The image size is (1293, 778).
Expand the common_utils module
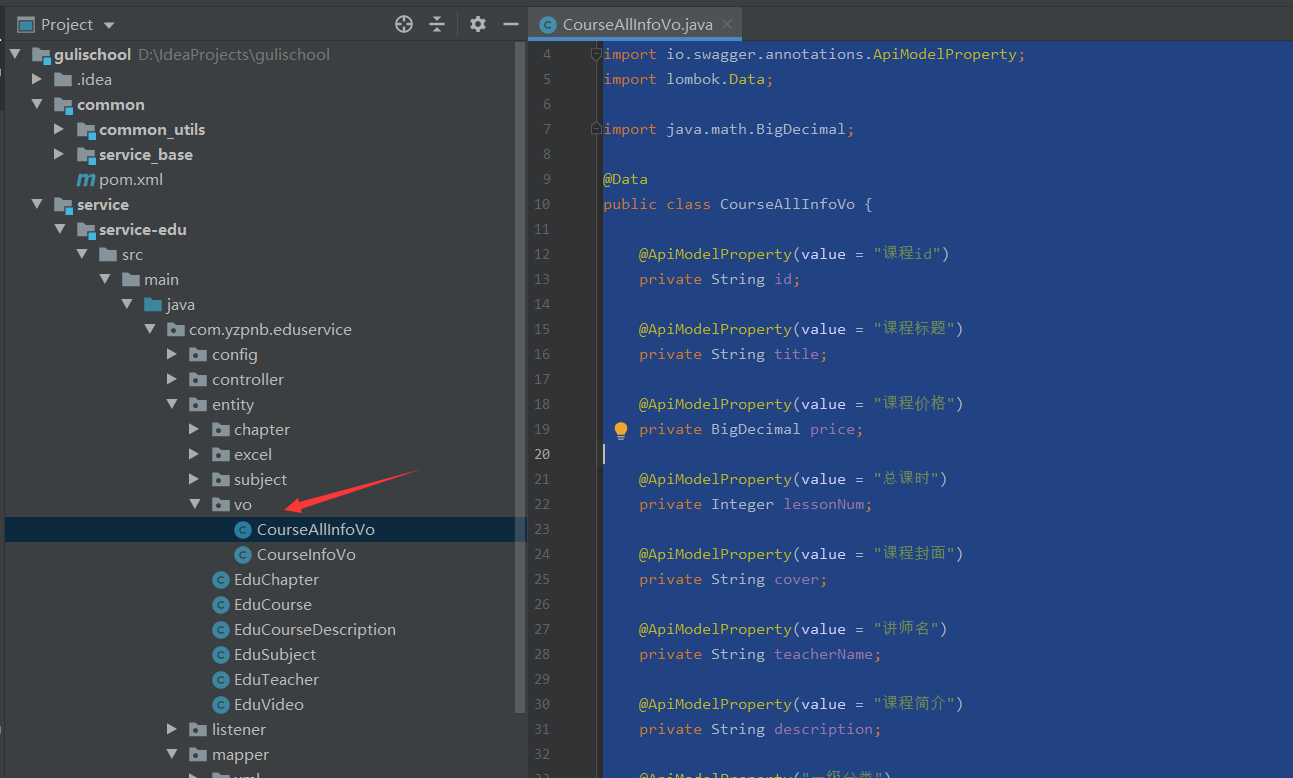click(59, 129)
